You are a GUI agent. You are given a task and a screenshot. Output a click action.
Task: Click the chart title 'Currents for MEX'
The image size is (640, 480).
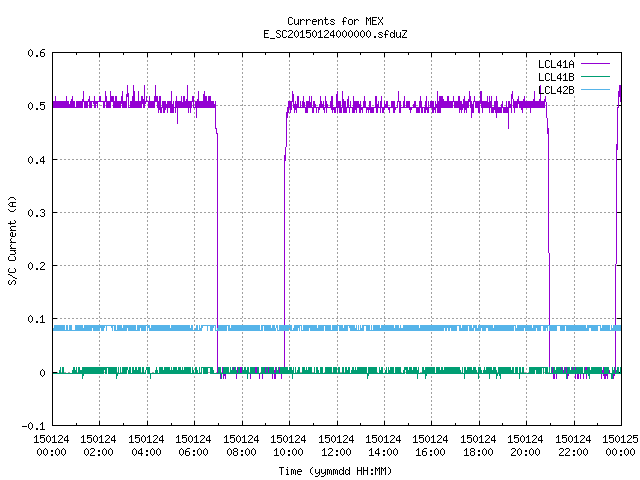[335, 21]
